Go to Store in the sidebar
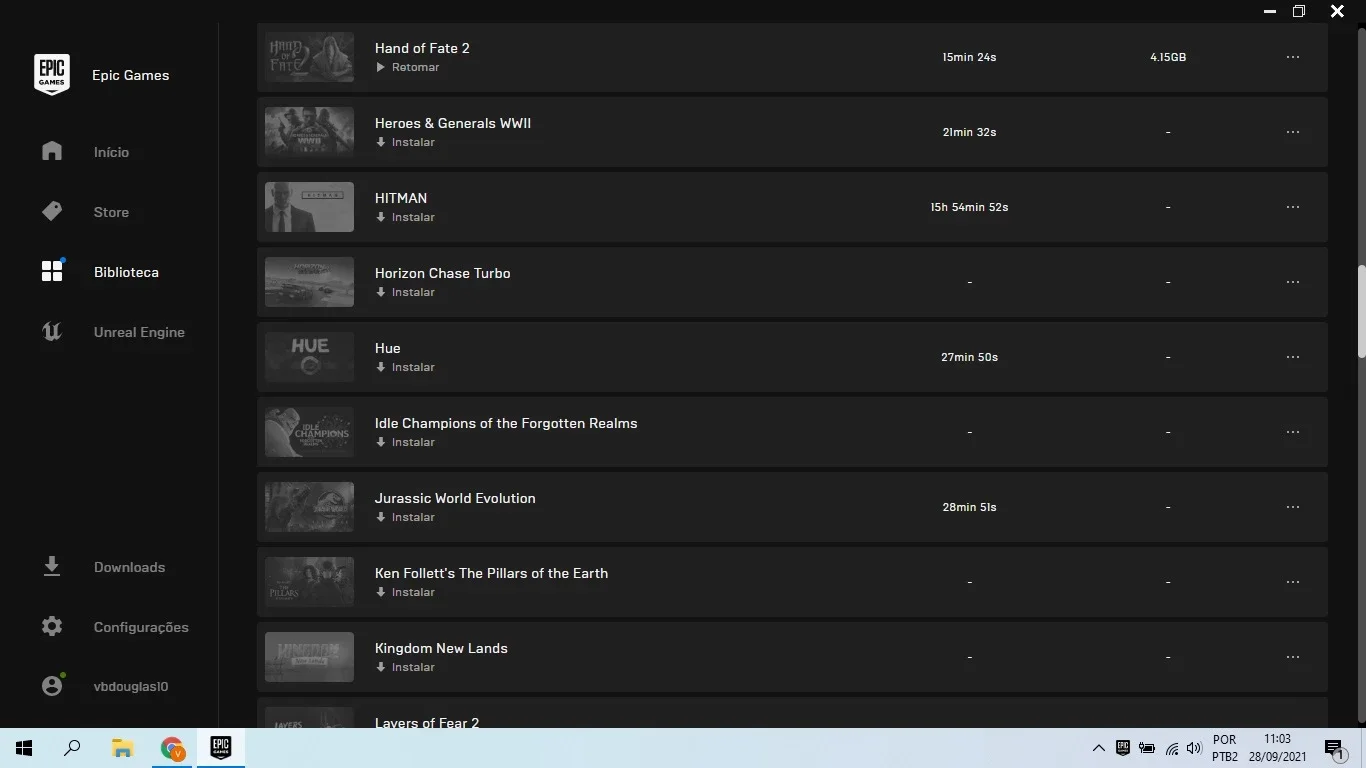1366x768 pixels. (x=111, y=212)
